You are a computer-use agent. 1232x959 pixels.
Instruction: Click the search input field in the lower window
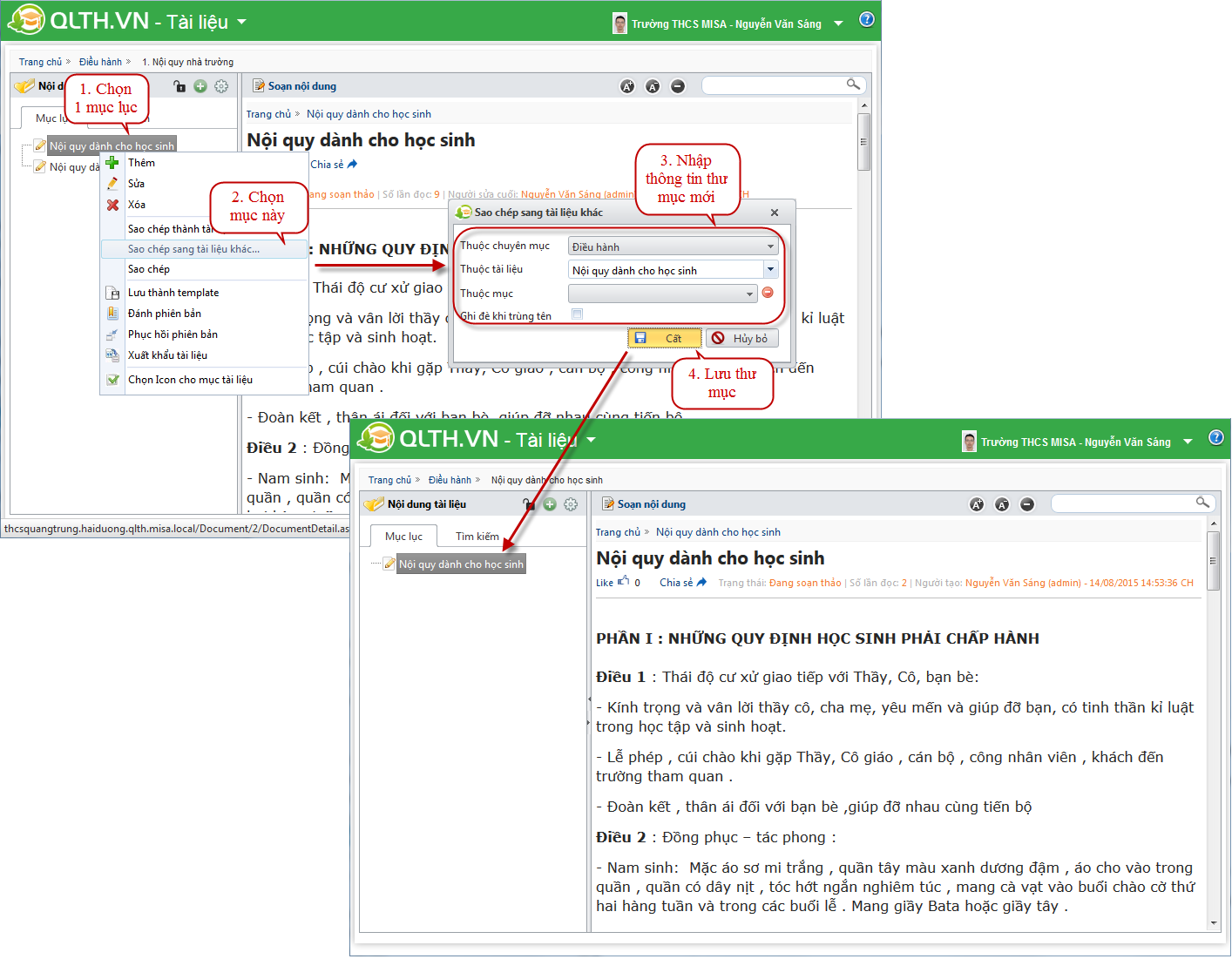pyautogui.click(x=1122, y=503)
